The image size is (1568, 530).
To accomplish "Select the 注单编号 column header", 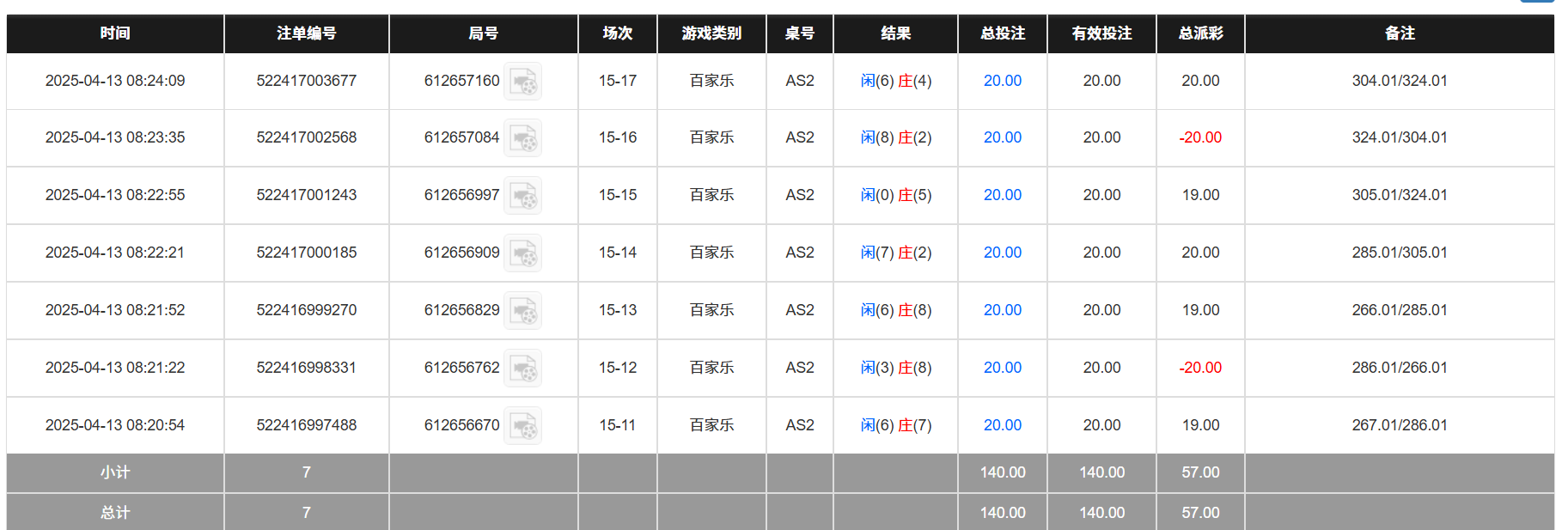I will (x=306, y=34).
